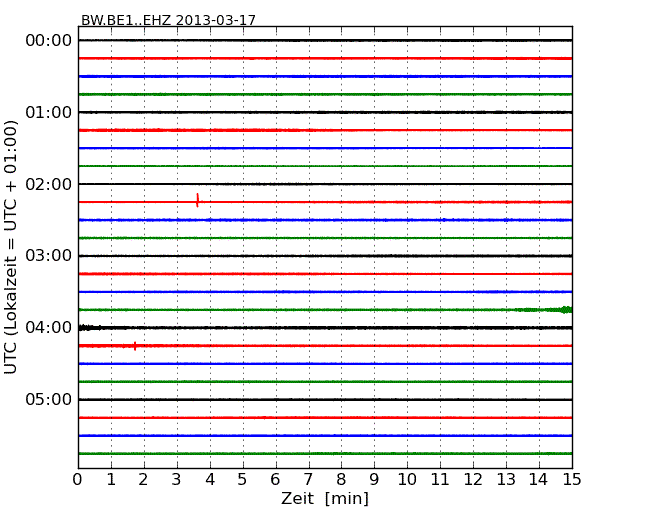Click the plot title BW.BE1..EHZ 2013-03-17
Image resolution: width=650 pixels, height=520 pixels.
(168, 20)
